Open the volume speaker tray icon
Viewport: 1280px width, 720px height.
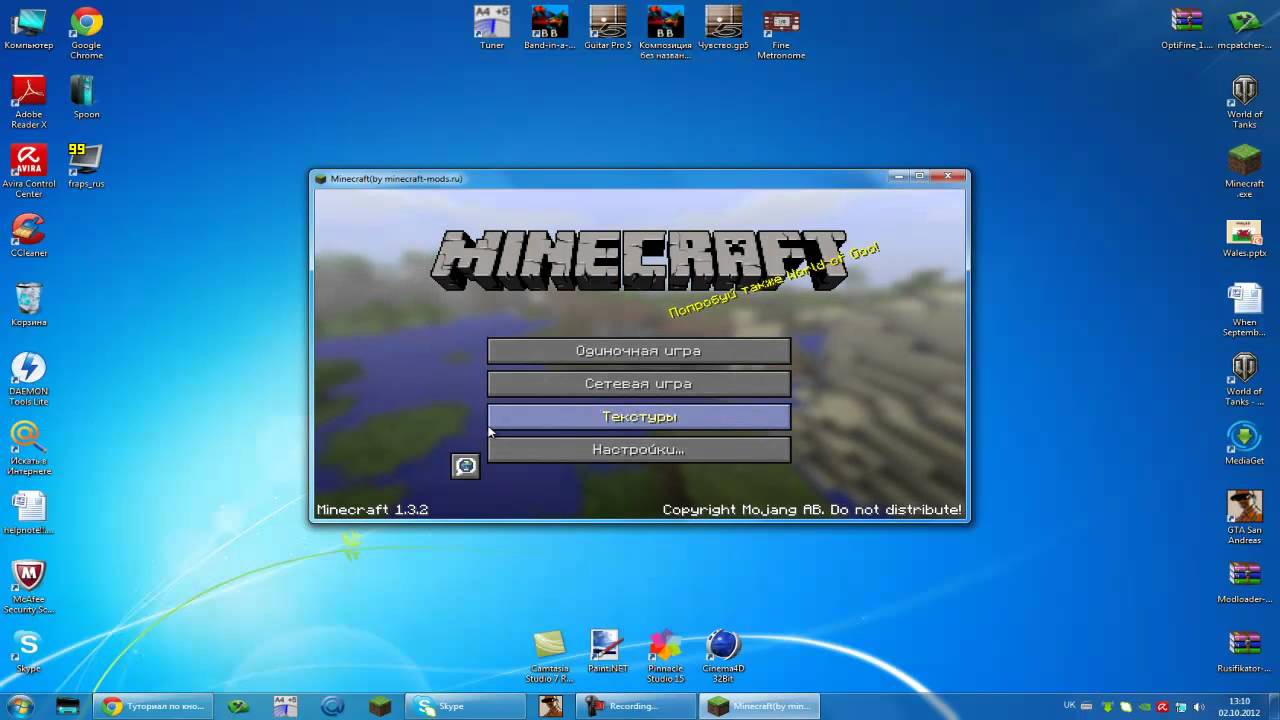click(x=1199, y=707)
